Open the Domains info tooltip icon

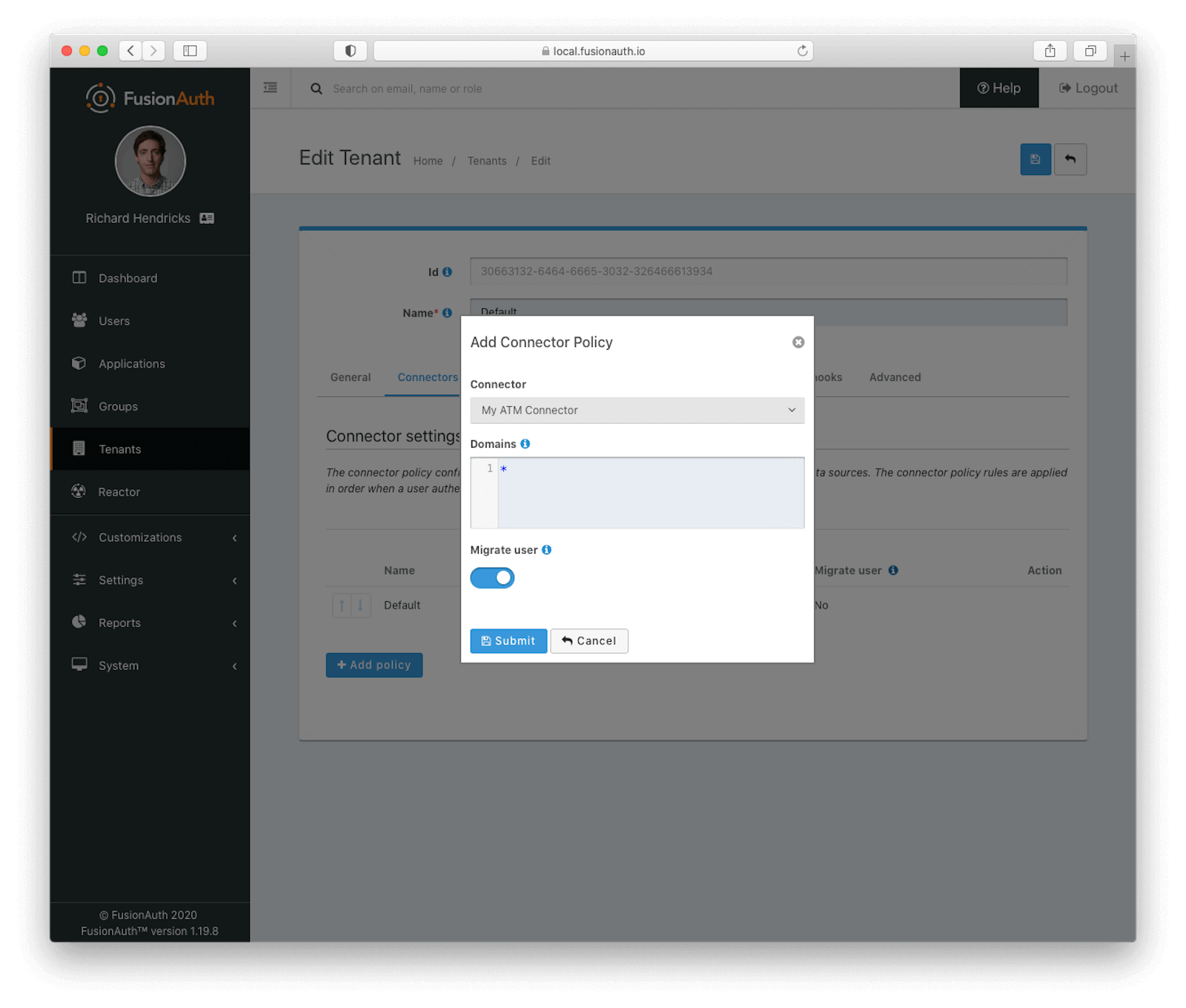[525, 443]
